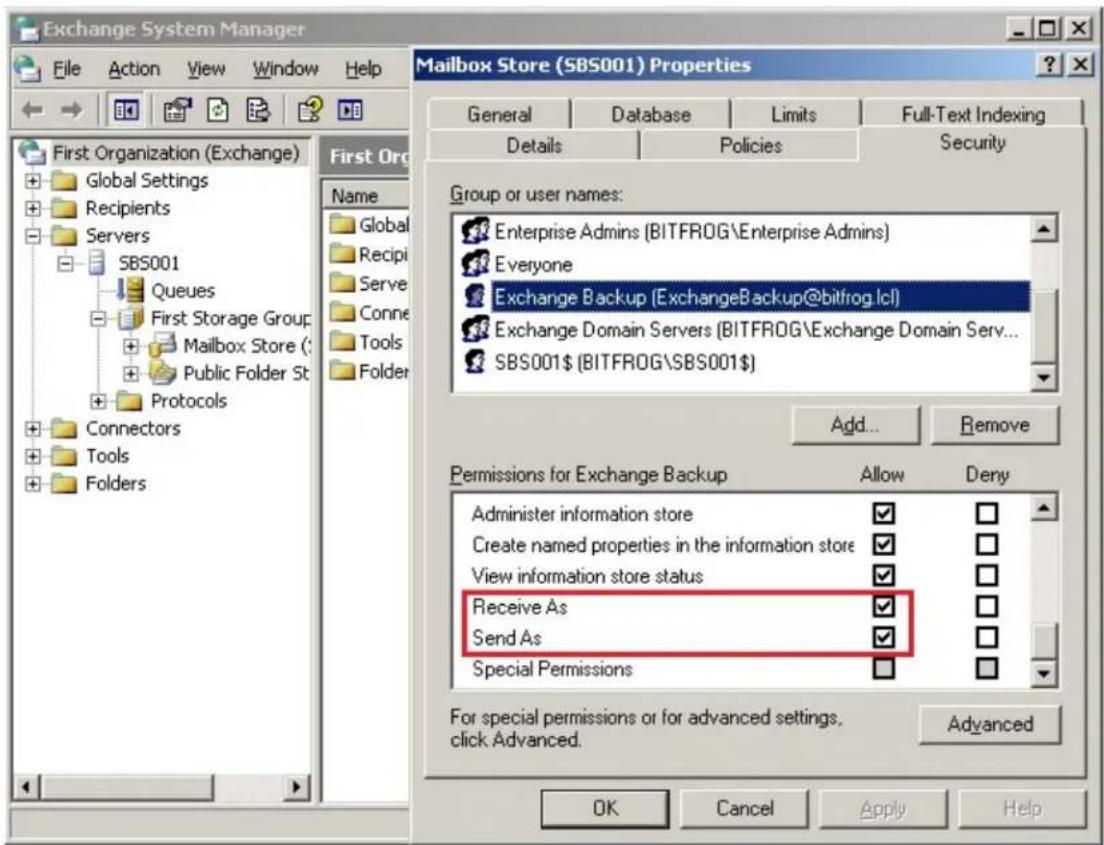Toggle the Allow checkbox for Receive As
The height and width of the screenshot is (845, 1104).
point(884,606)
